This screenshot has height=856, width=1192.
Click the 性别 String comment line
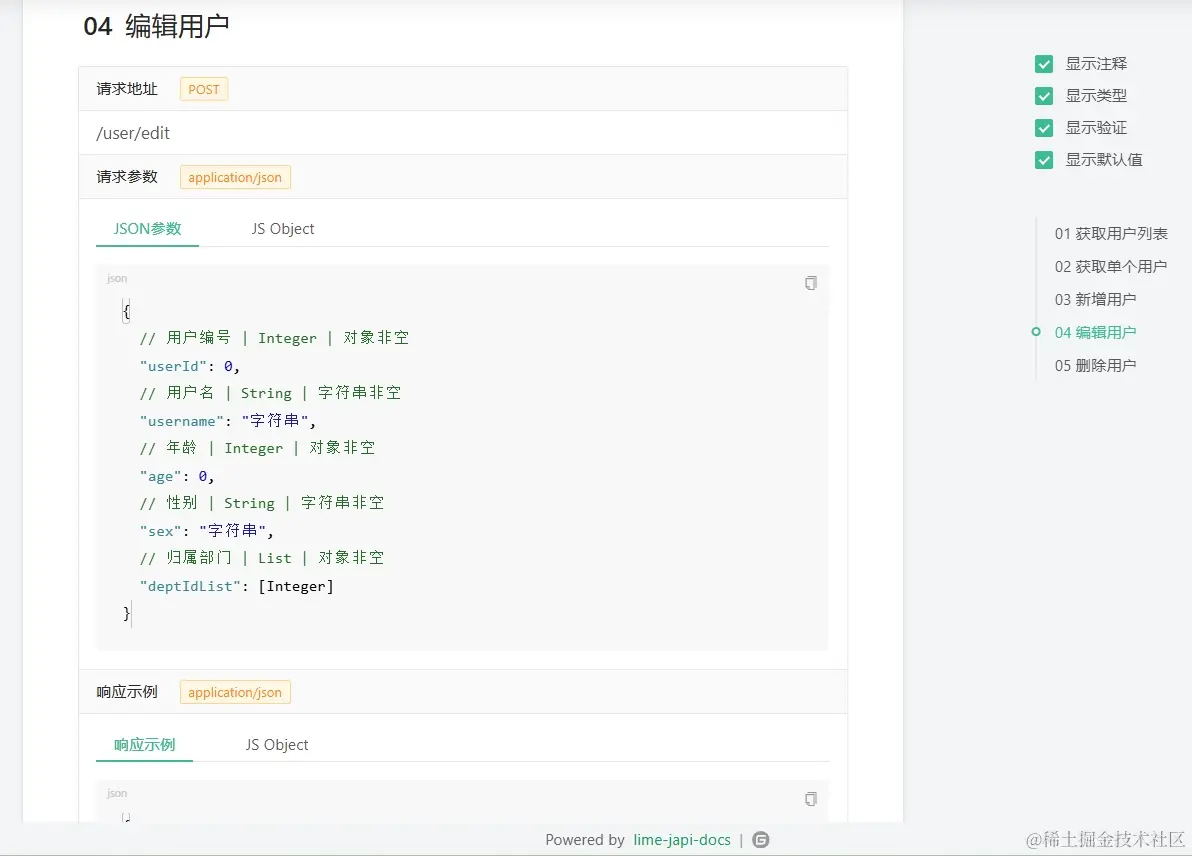tap(262, 503)
